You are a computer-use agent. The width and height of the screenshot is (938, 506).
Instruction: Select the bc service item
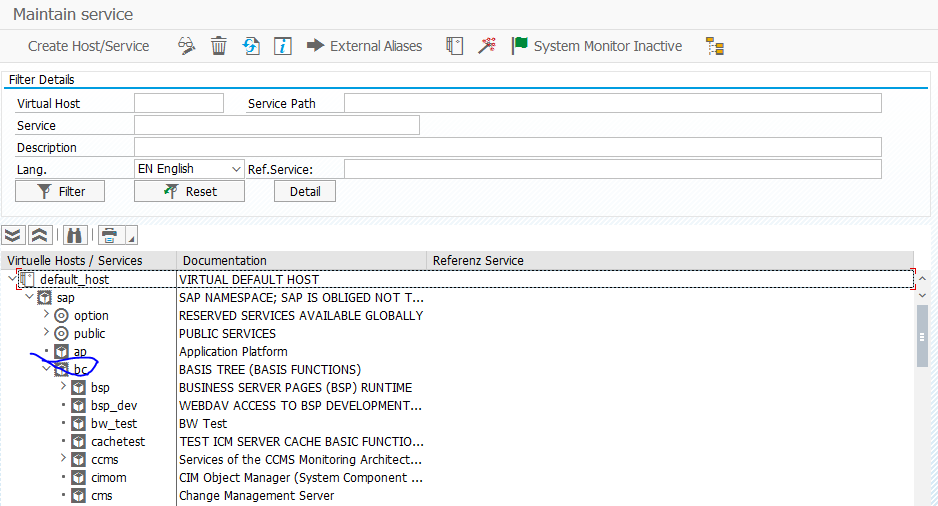(81, 369)
